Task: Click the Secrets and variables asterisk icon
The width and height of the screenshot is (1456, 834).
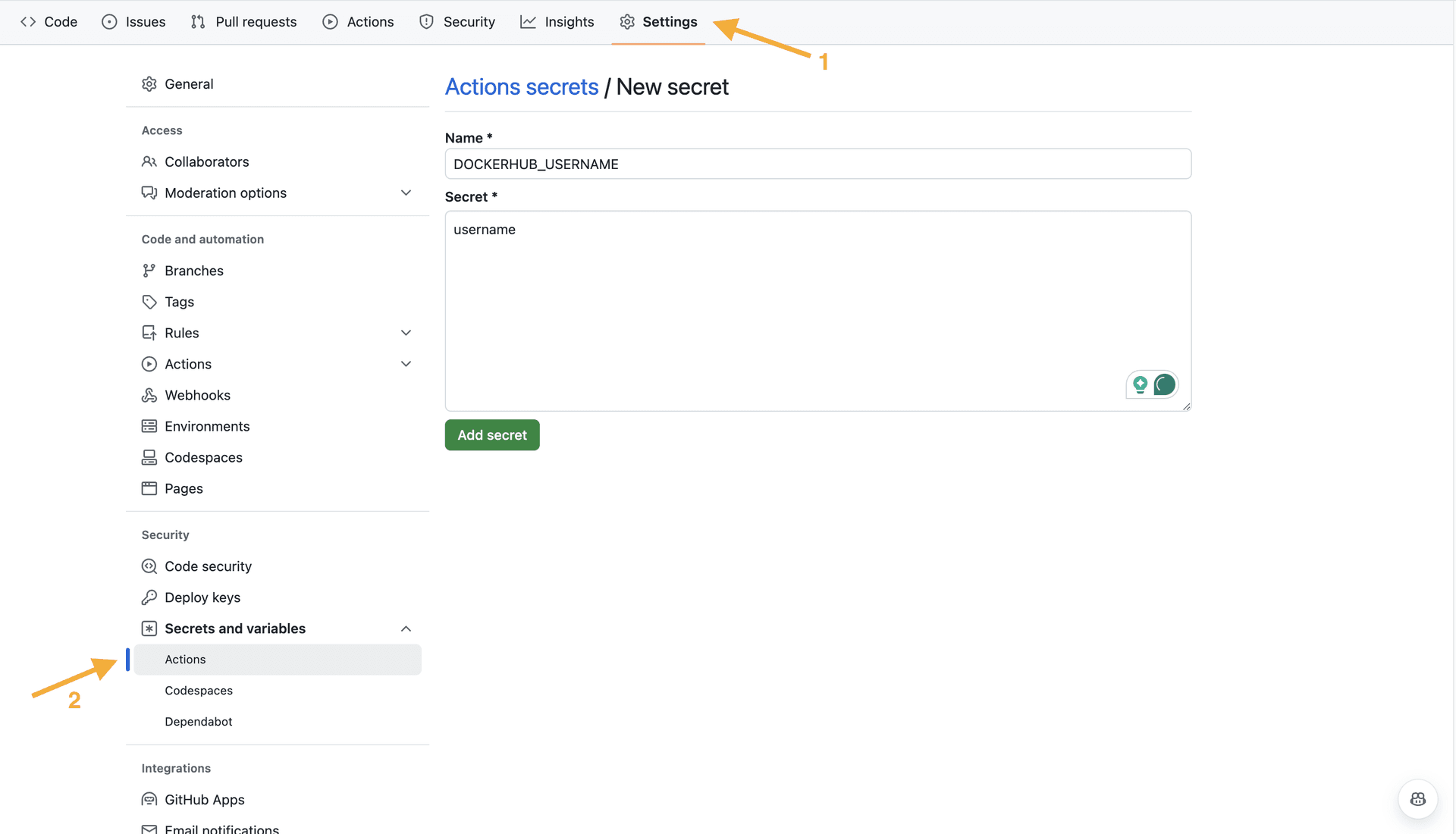Action: [149, 629]
